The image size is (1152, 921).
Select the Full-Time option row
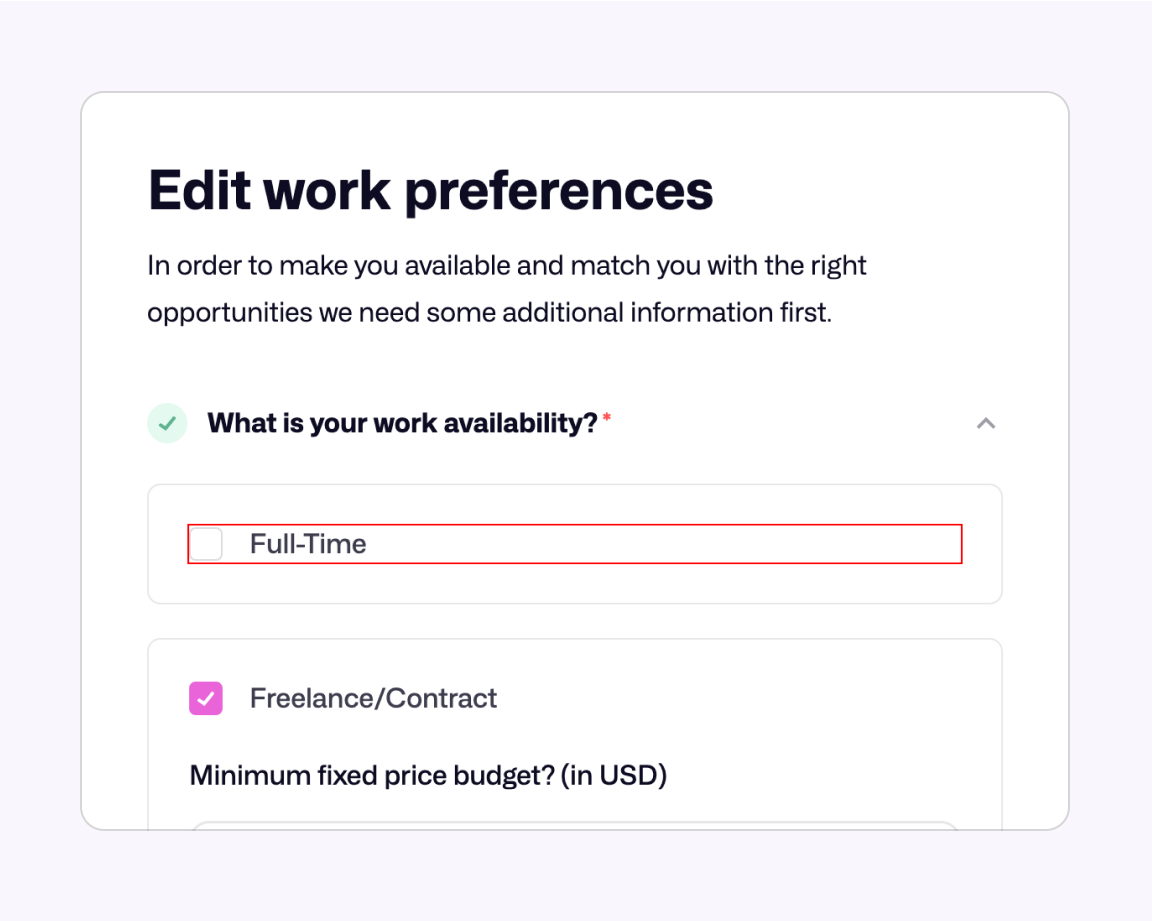tap(574, 544)
